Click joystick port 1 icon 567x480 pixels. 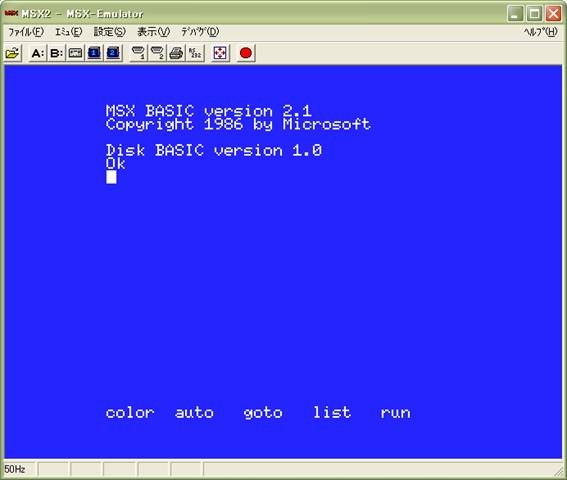138,54
